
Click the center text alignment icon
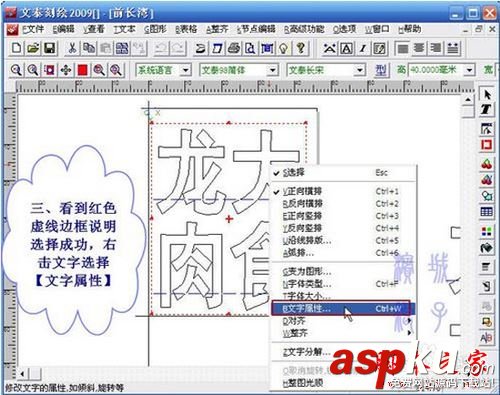click(x=419, y=49)
